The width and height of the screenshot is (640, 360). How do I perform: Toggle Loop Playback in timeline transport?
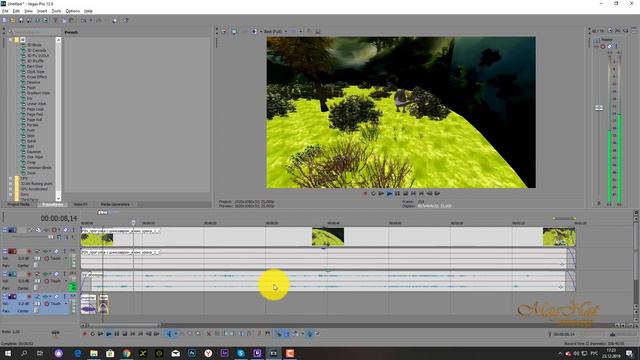(x=92, y=334)
